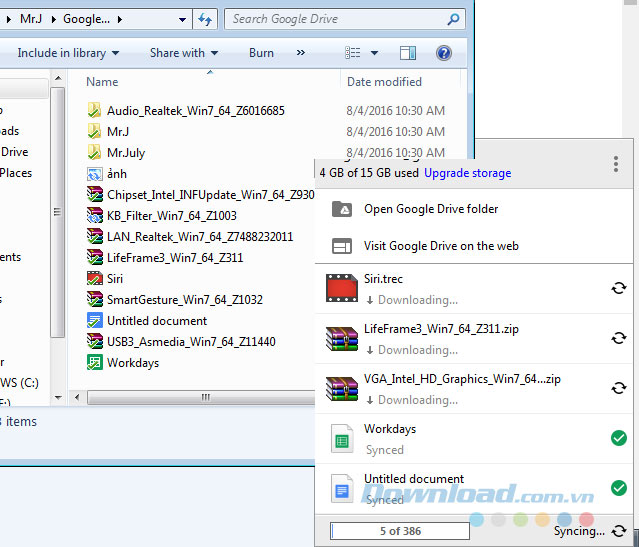
Task: Choose Visit Google Drive on the web
Action: [x=440, y=246]
